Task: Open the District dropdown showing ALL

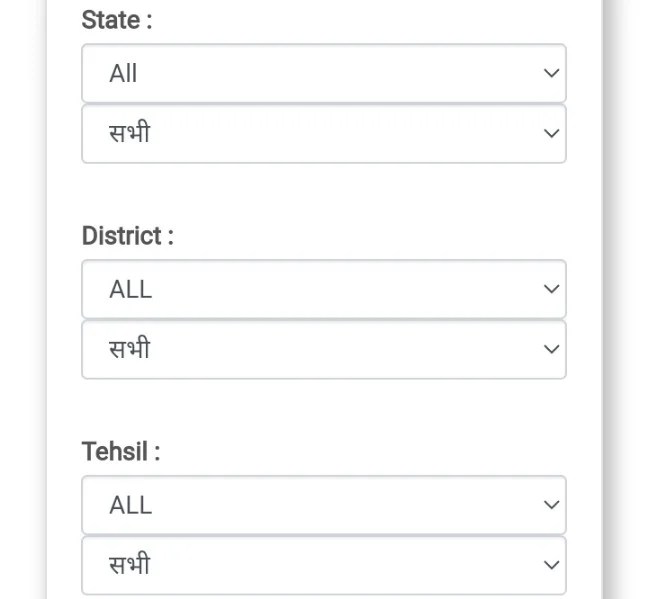Action: pyautogui.click(x=323, y=289)
